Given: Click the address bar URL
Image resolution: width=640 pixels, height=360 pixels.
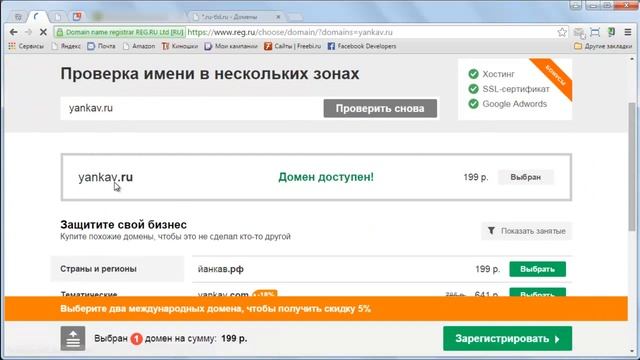Looking at the screenshot, I should 290,32.
